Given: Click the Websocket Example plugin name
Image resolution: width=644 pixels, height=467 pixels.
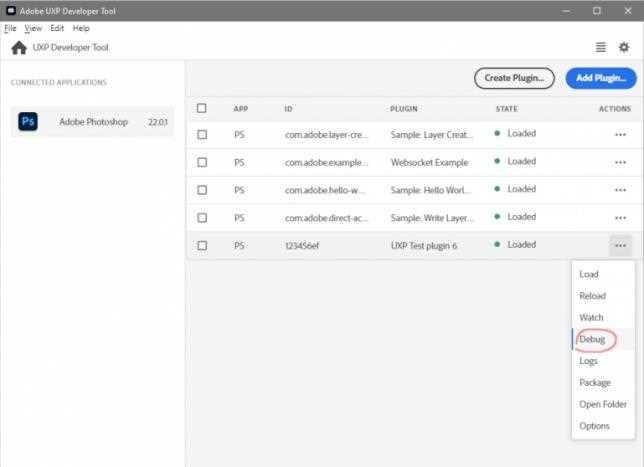Looking at the screenshot, I should pos(429,163).
